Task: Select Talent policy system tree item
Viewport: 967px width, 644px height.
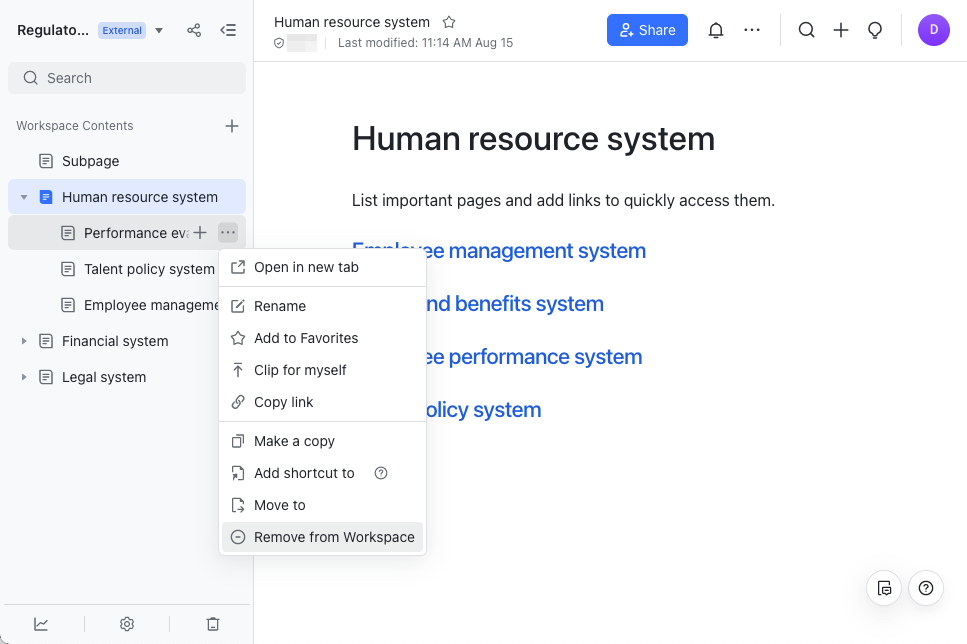Action: 113,269
